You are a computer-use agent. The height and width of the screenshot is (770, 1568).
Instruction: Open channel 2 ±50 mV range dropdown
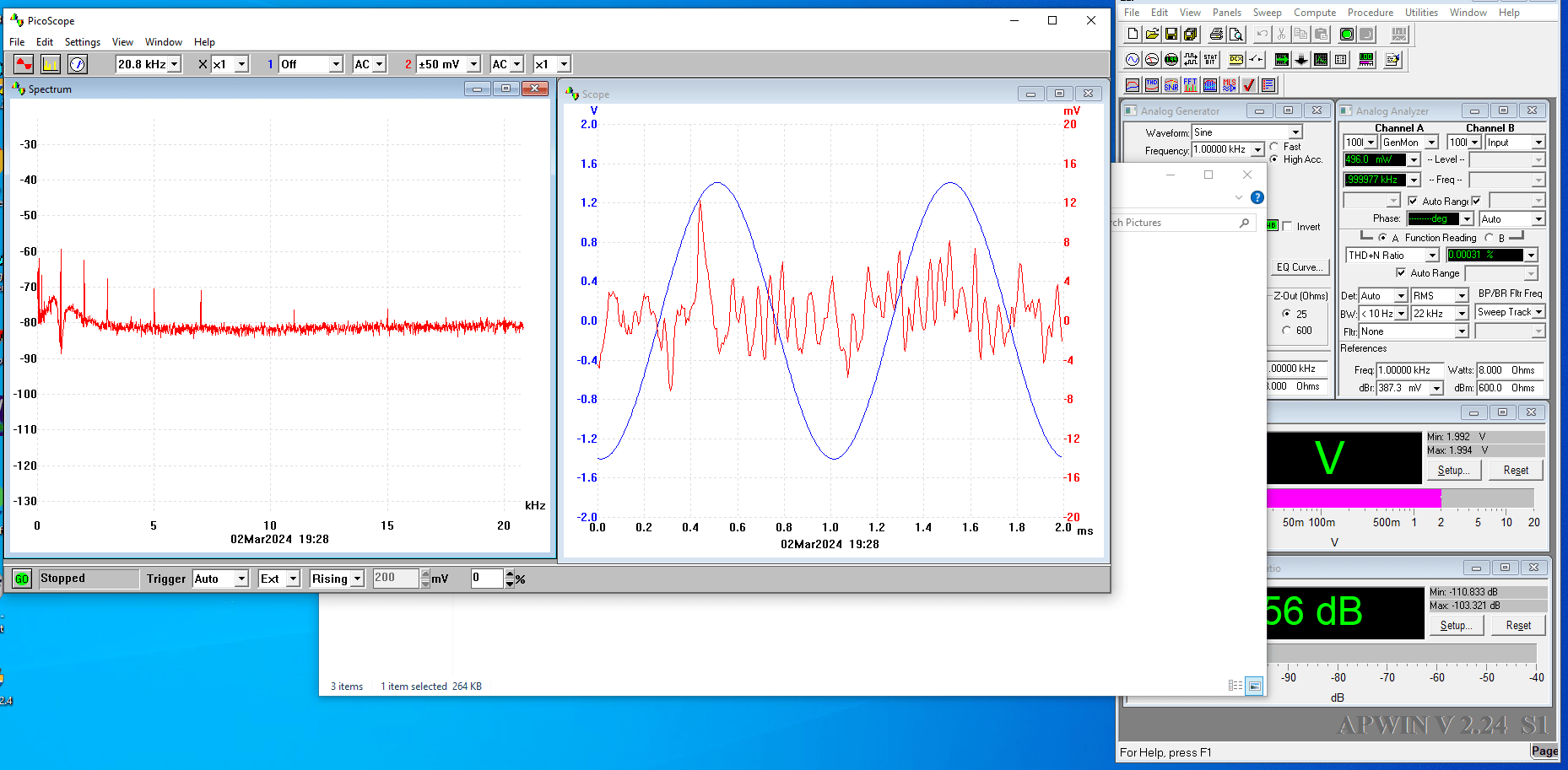click(x=473, y=64)
